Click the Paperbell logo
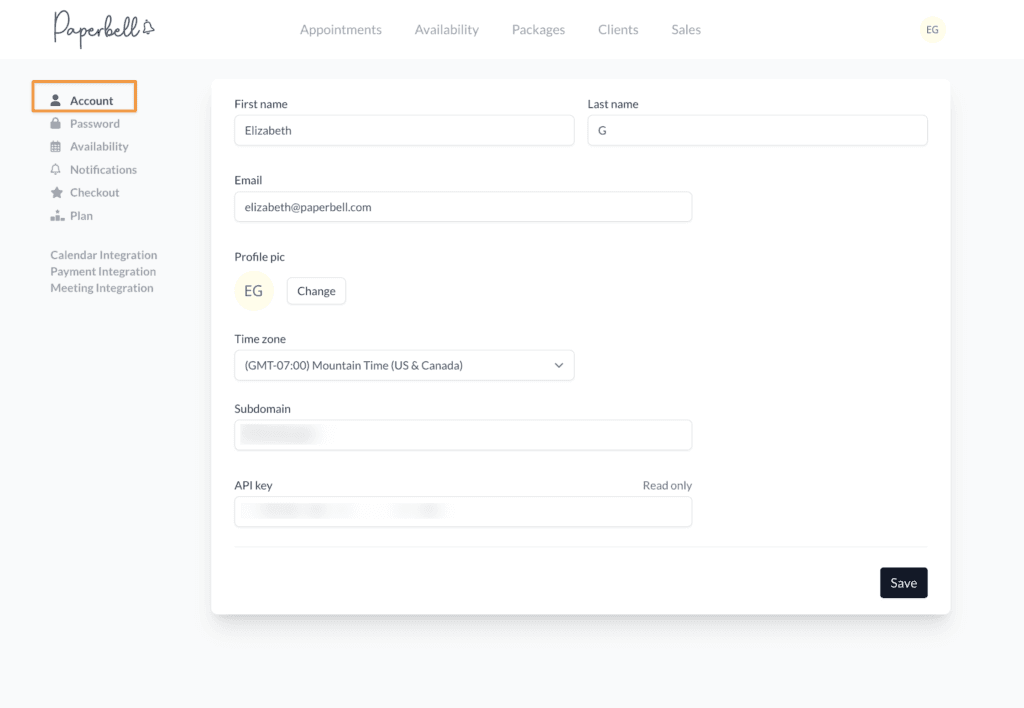1024x708 pixels. tap(104, 29)
